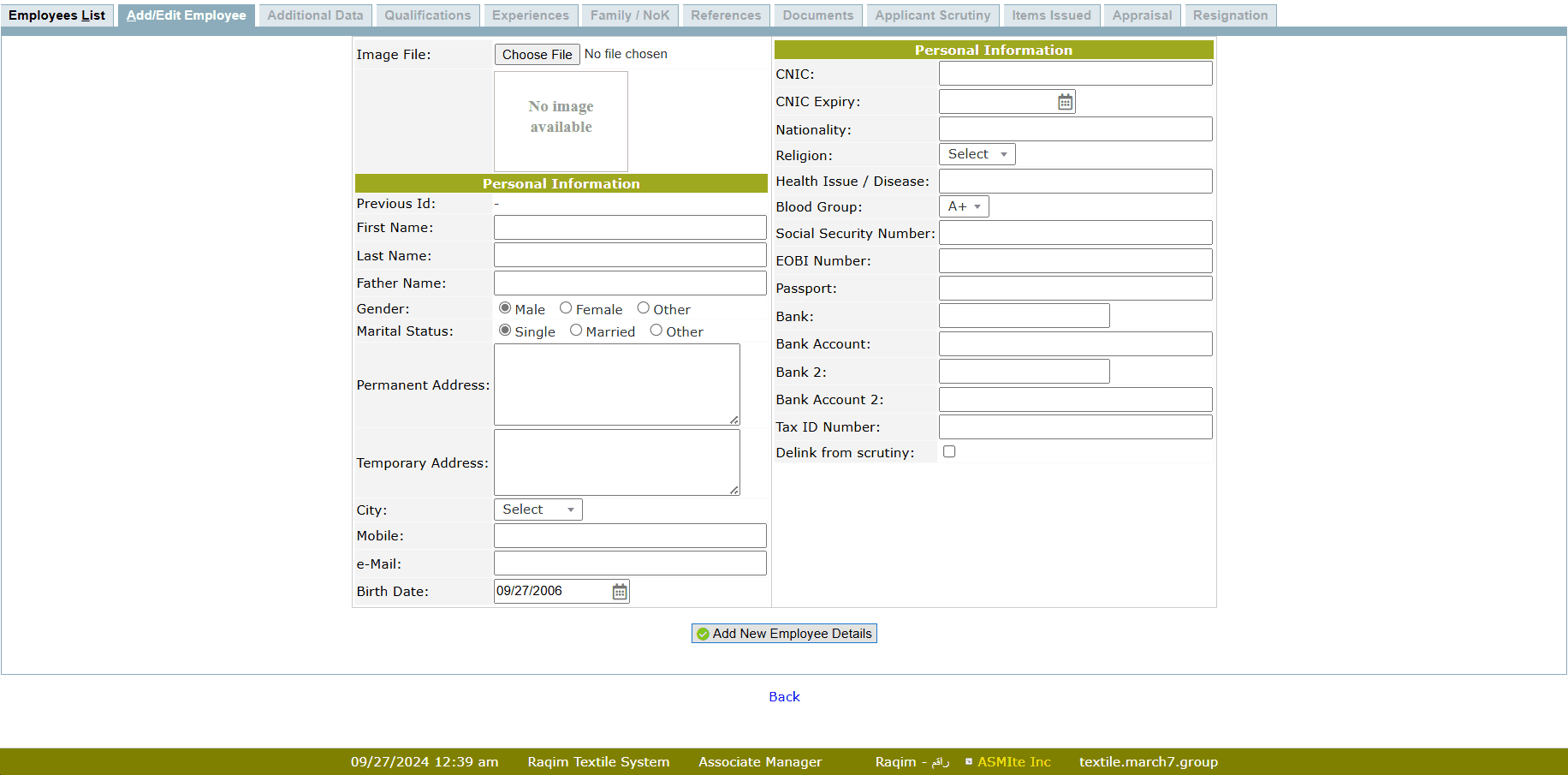Focus the First Name input field
The height and width of the screenshot is (775, 1568).
[630, 228]
